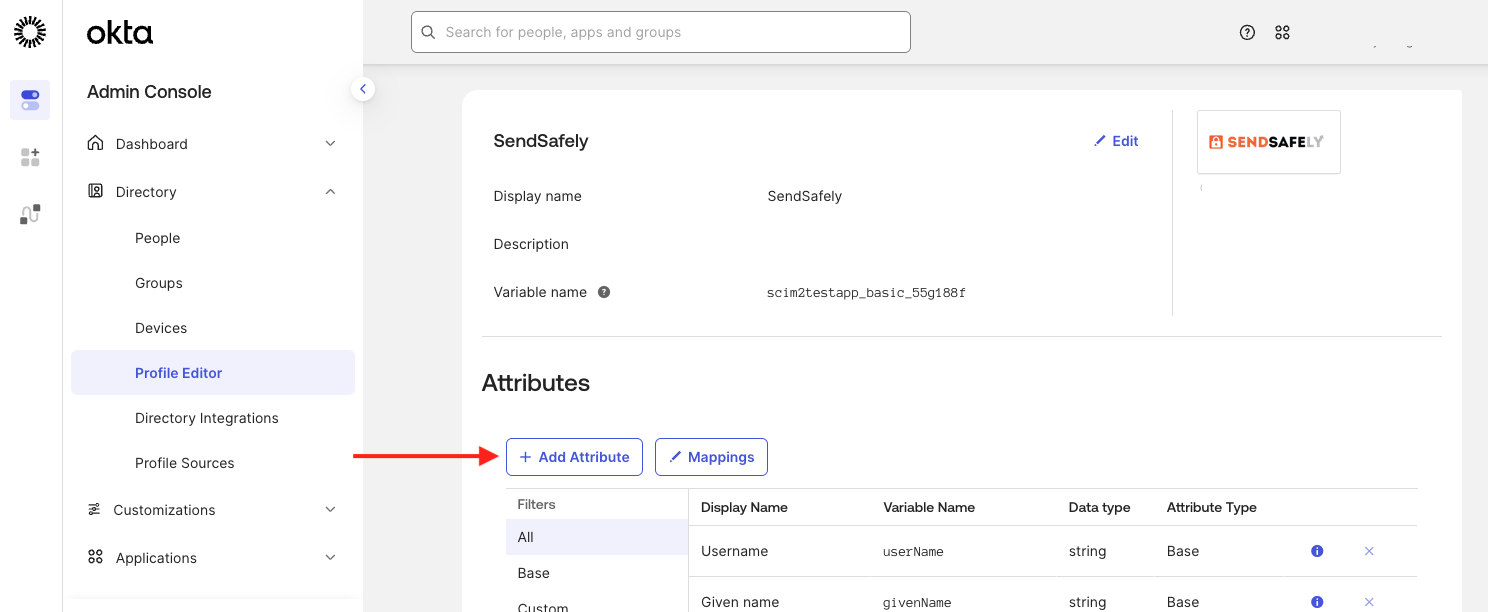1488x612 pixels.
Task: Click the Attributes section heading
Action: 536,383
